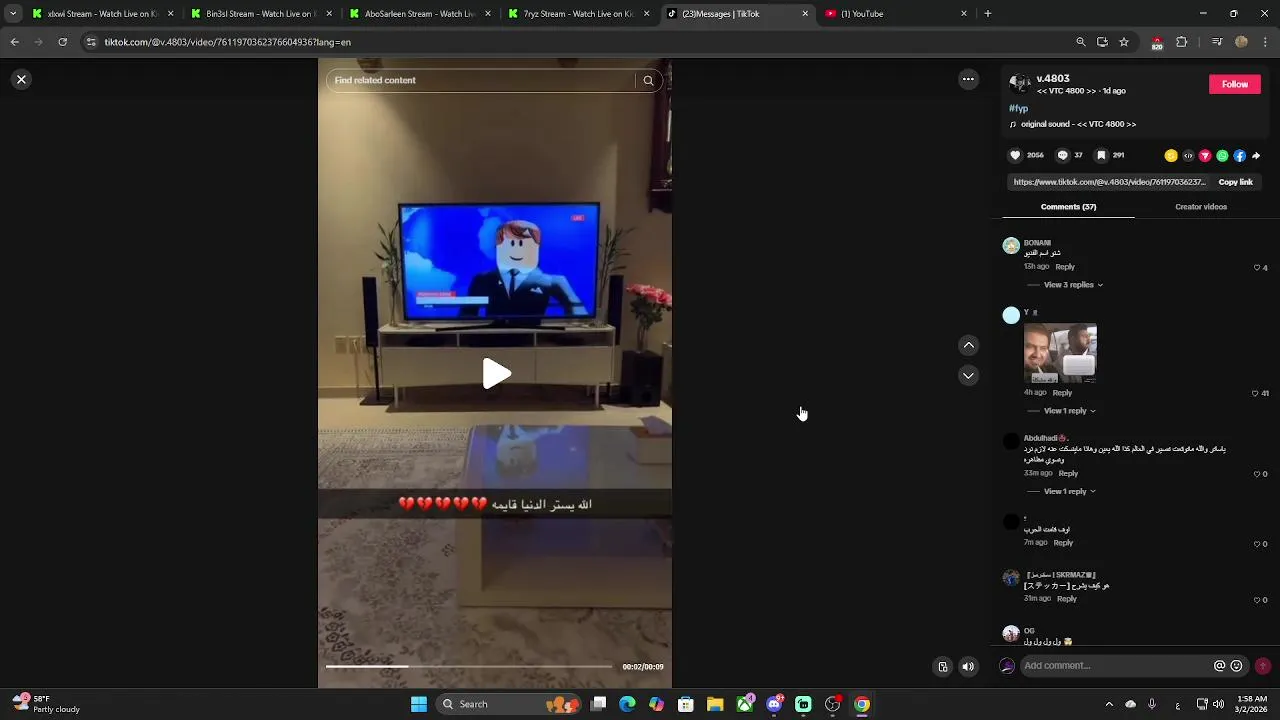Click the red post comment arrow button
The image size is (1280, 720).
(1263, 666)
